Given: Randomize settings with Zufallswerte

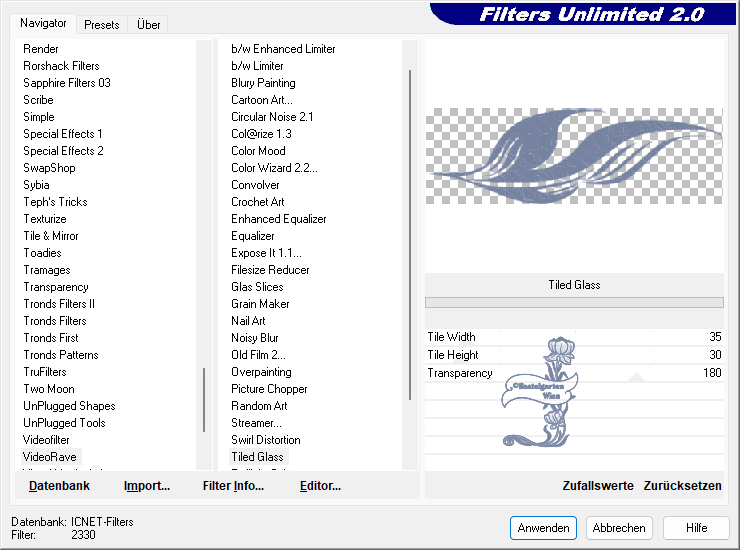Looking at the screenshot, I should pos(598,486).
